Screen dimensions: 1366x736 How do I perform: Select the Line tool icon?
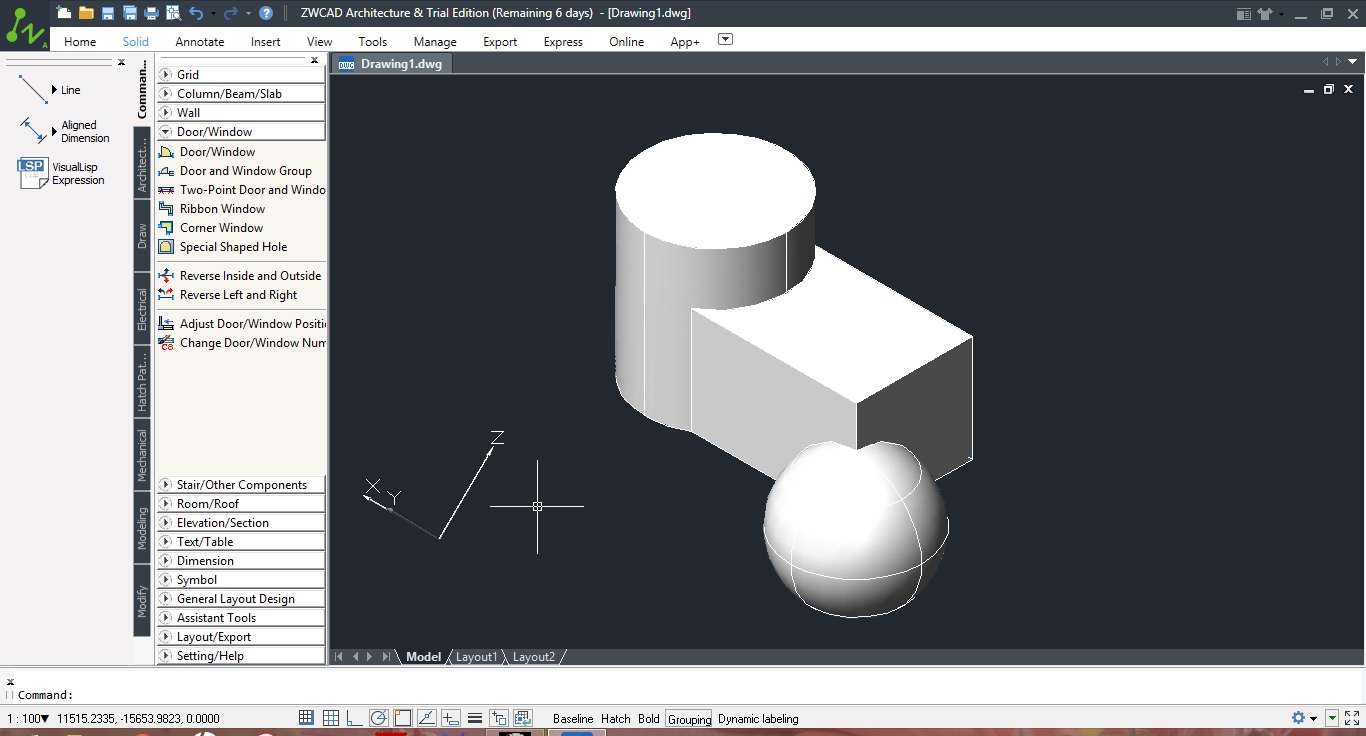pyautogui.click(x=33, y=90)
